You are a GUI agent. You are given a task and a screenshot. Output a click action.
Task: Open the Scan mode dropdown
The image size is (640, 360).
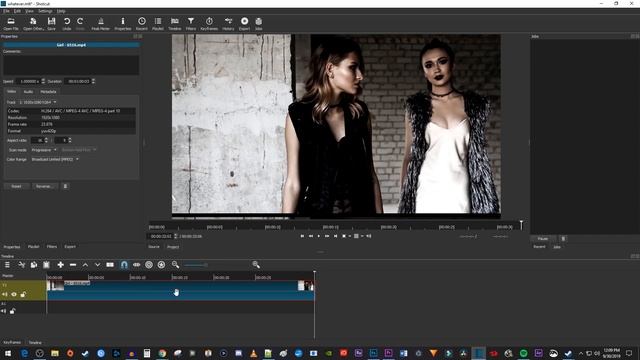(x=44, y=150)
